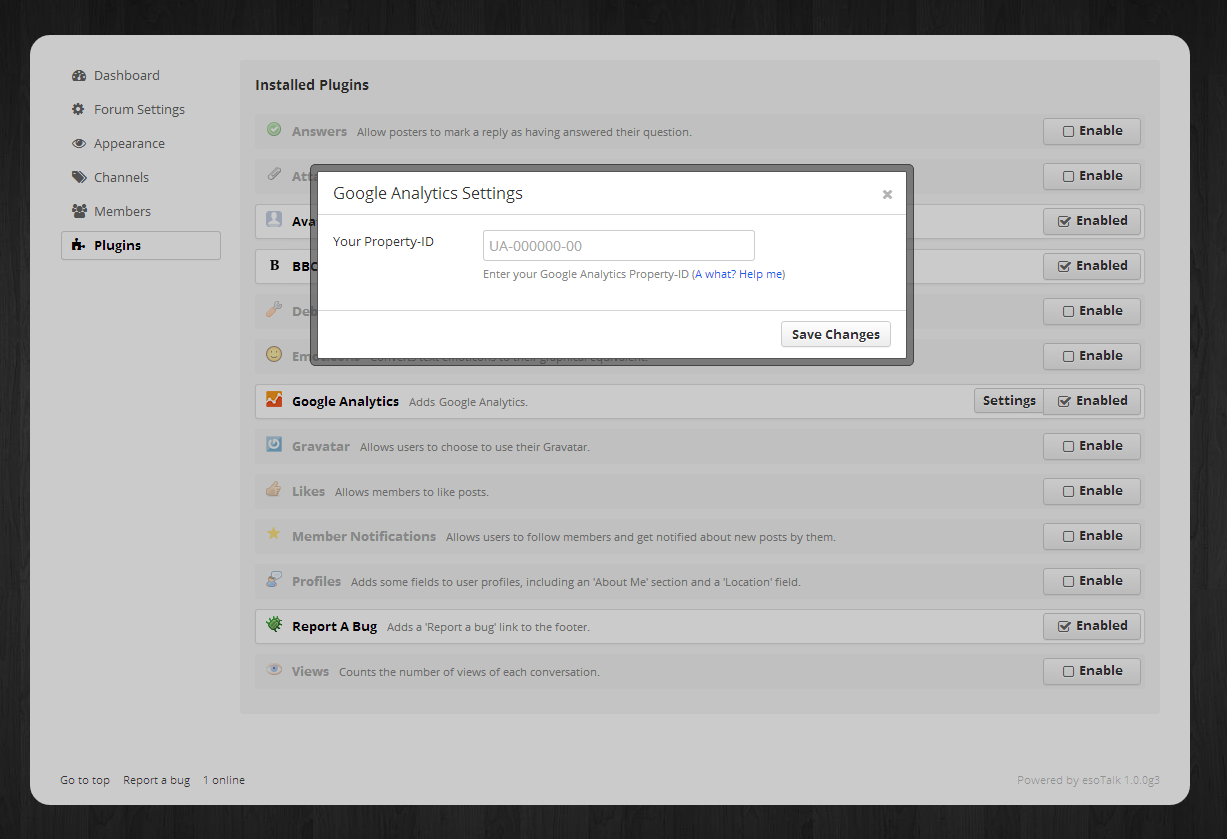The height and width of the screenshot is (839, 1227).
Task: Open Google Analytics Settings button
Action: 1009,401
